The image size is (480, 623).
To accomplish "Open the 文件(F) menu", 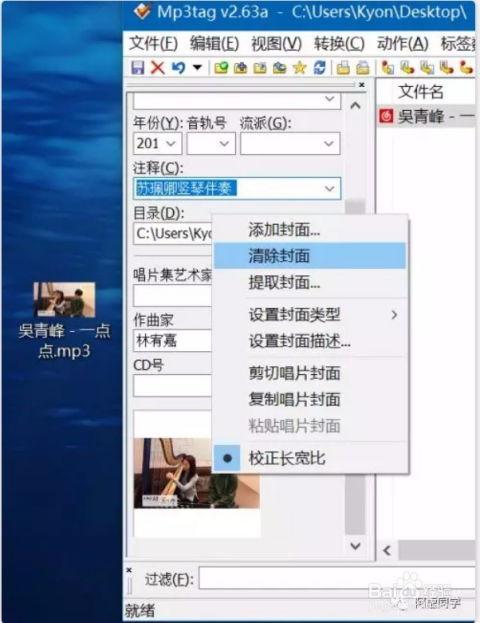I will 153,44.
